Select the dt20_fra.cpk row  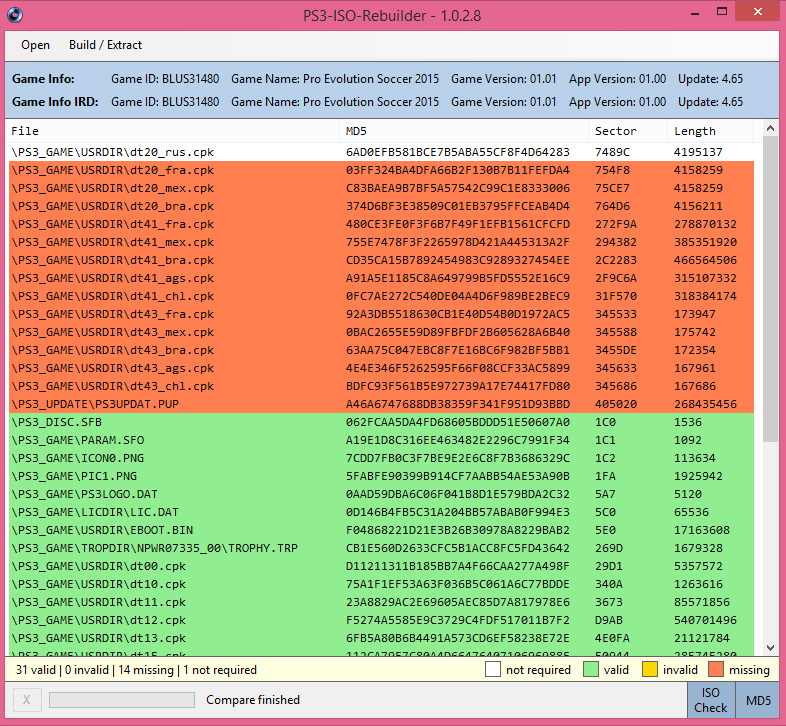pyautogui.click(x=381, y=170)
